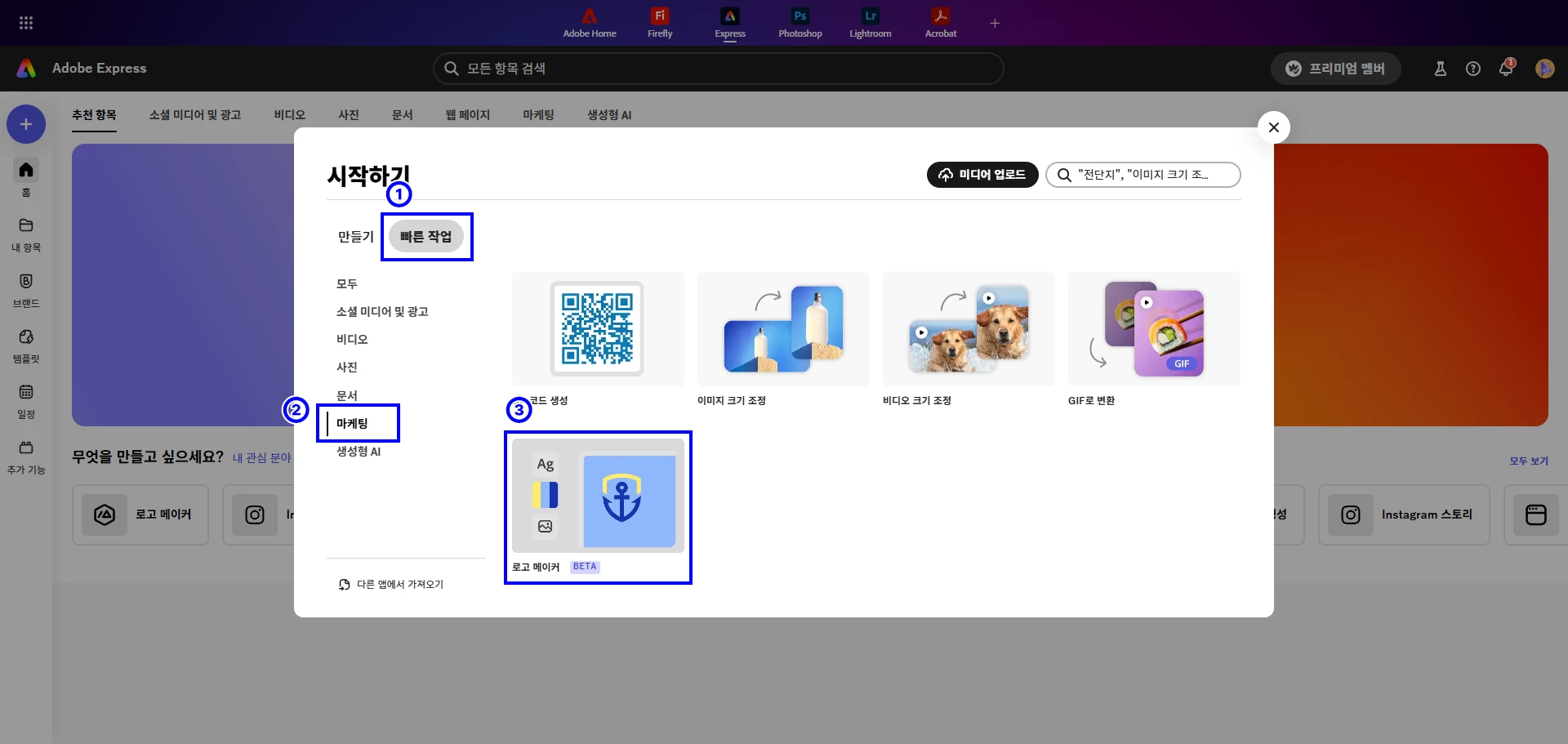Select the 소셜 미디어 및 광고 top tab

click(x=195, y=115)
